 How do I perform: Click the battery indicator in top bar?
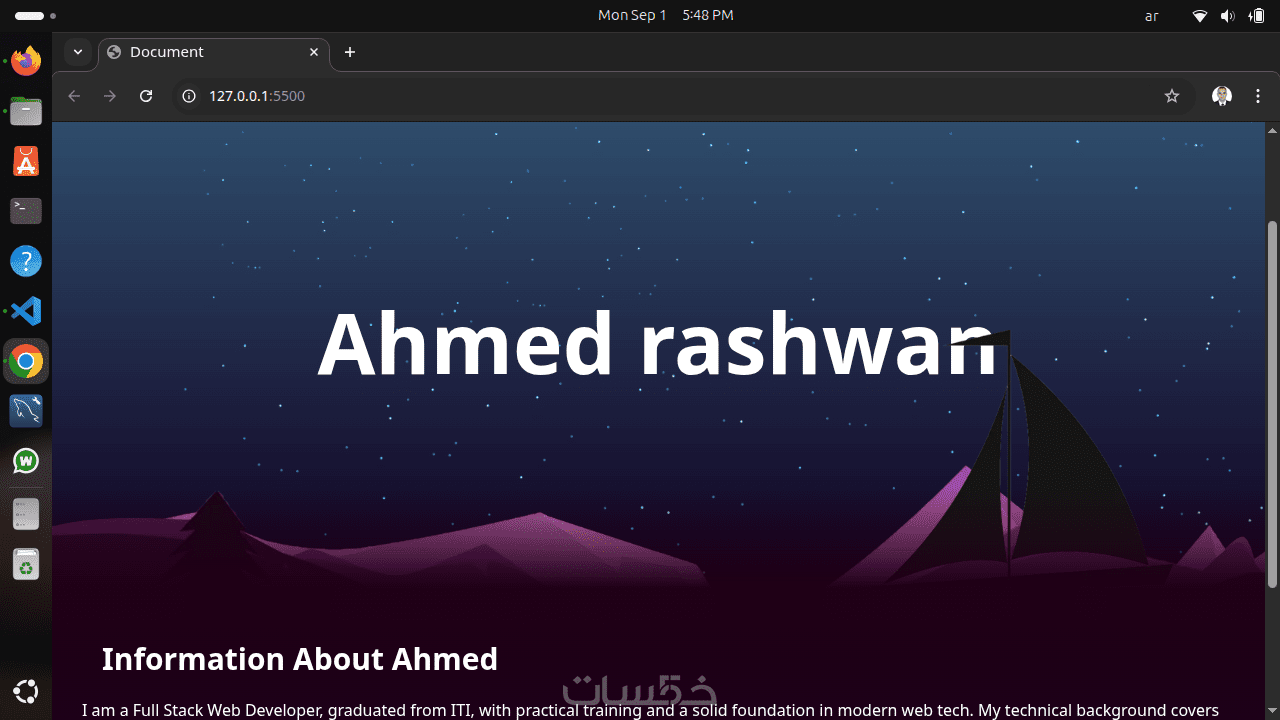(1257, 16)
